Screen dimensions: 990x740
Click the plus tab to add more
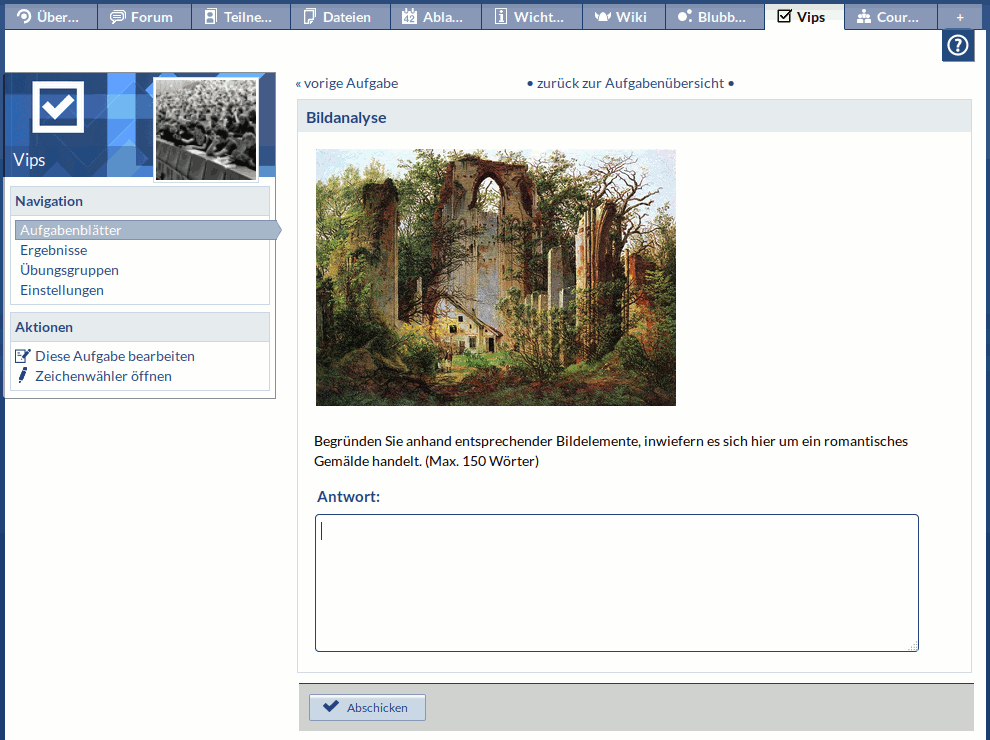click(960, 17)
